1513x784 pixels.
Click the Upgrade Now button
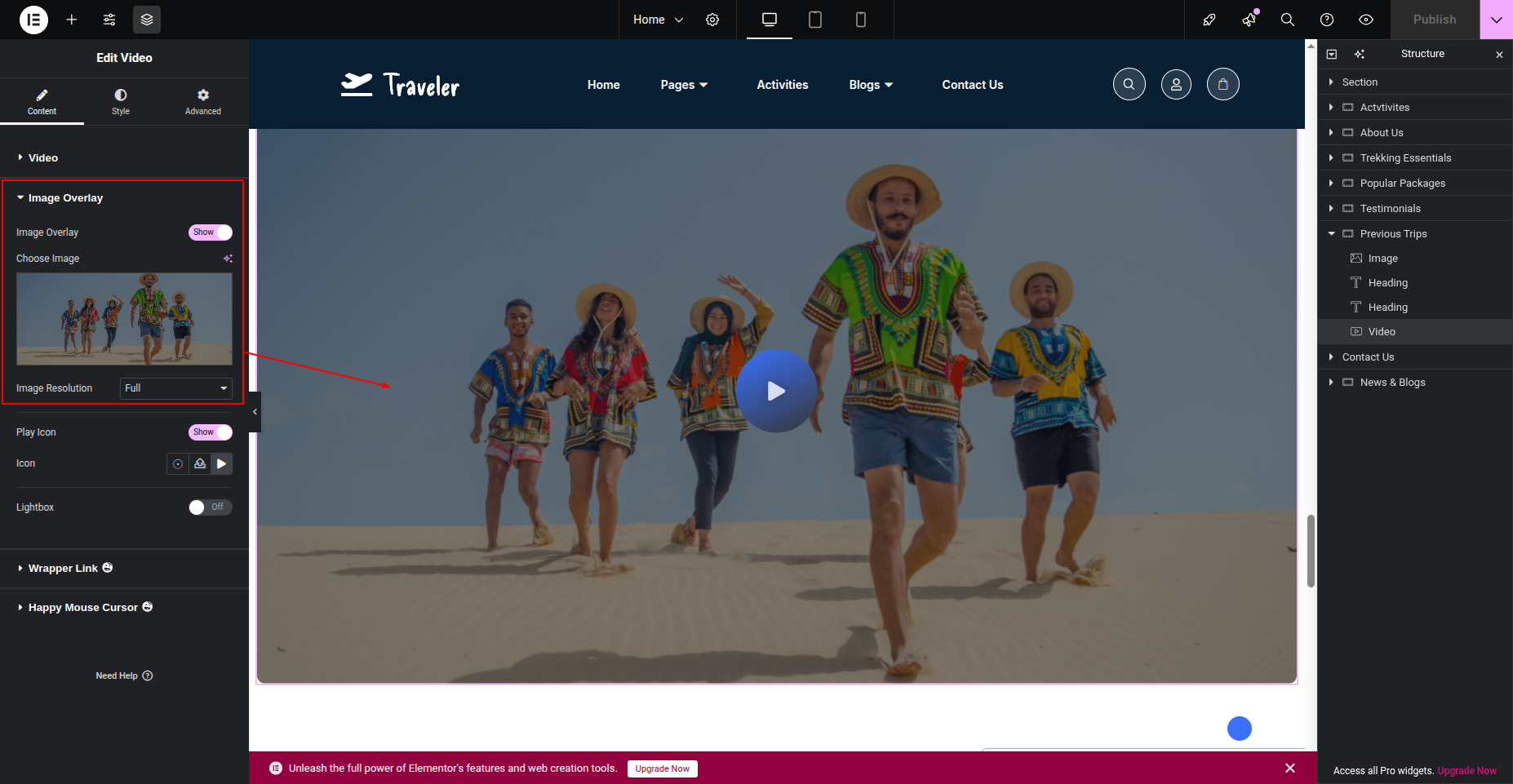662,768
